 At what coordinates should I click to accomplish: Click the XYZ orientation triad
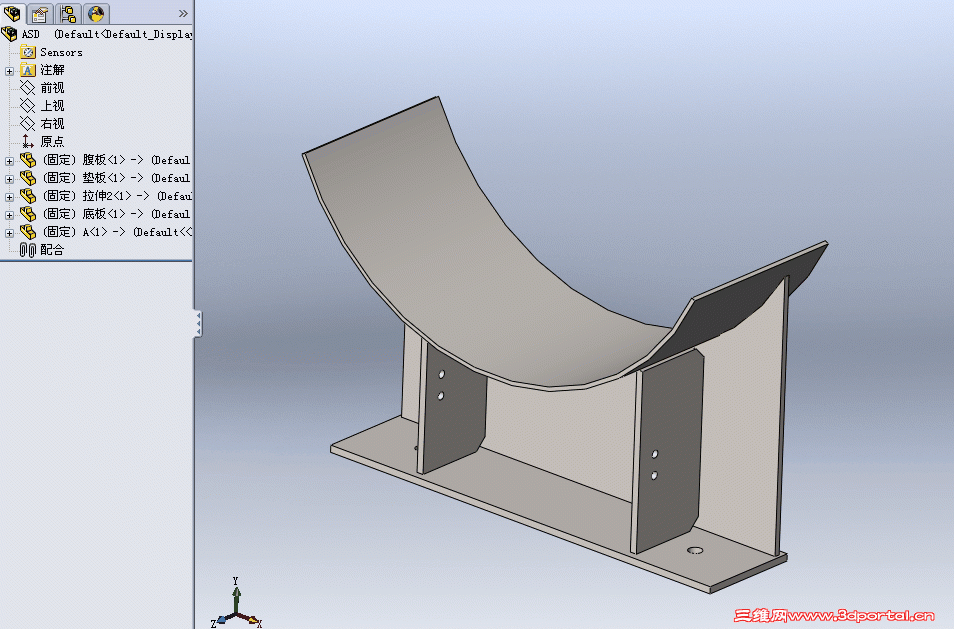[x=236, y=602]
